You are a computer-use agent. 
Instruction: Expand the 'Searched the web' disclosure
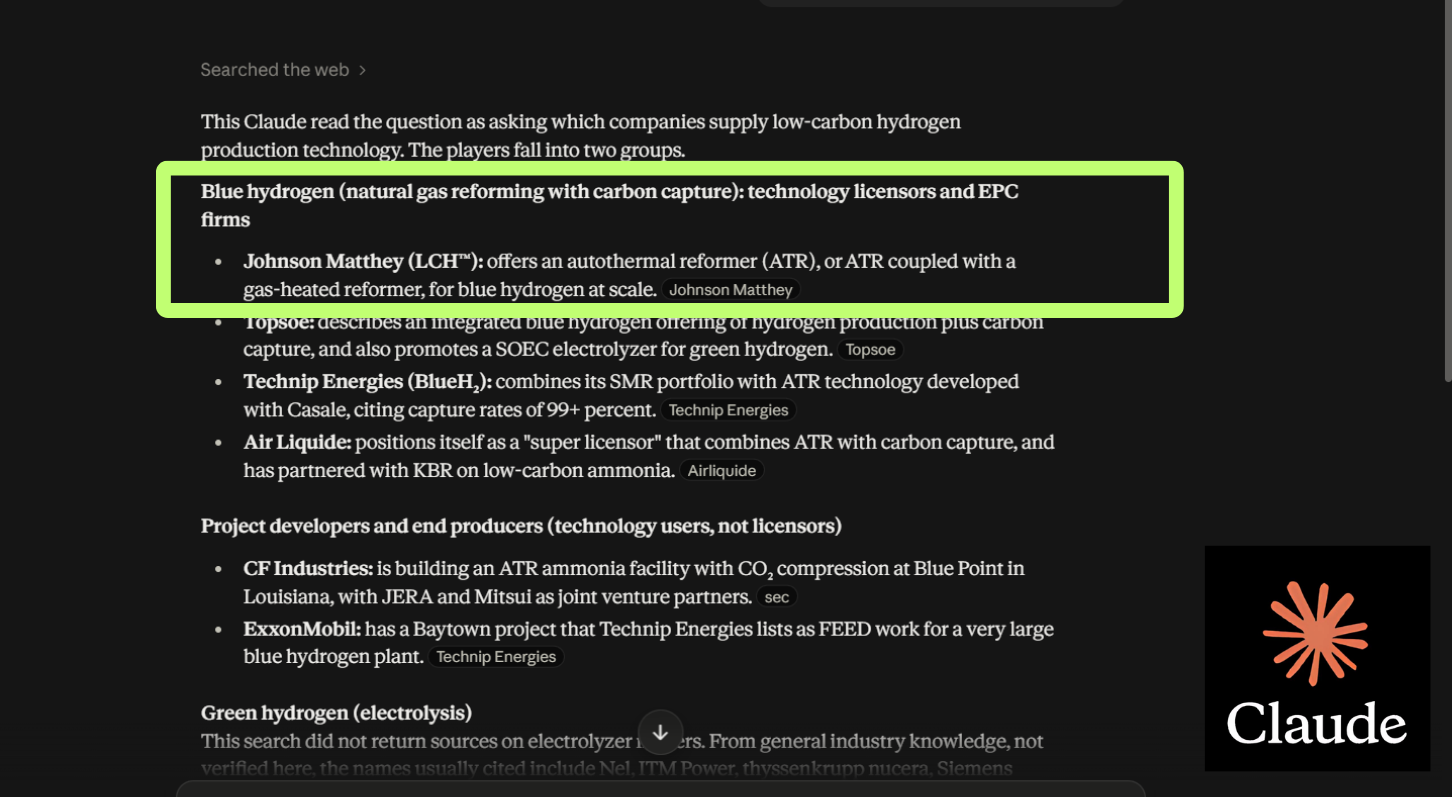click(x=283, y=70)
